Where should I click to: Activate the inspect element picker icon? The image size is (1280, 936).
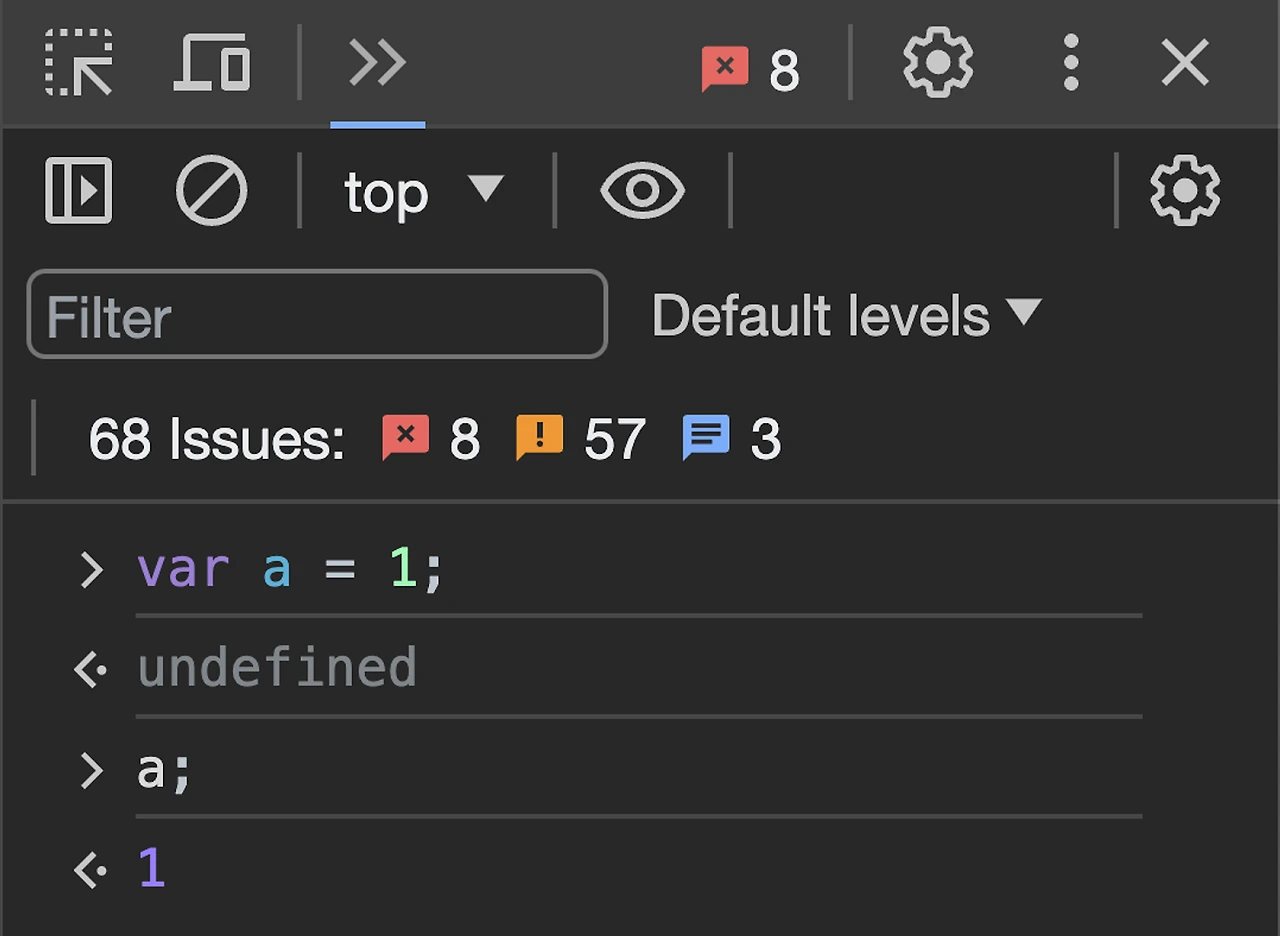[79, 63]
